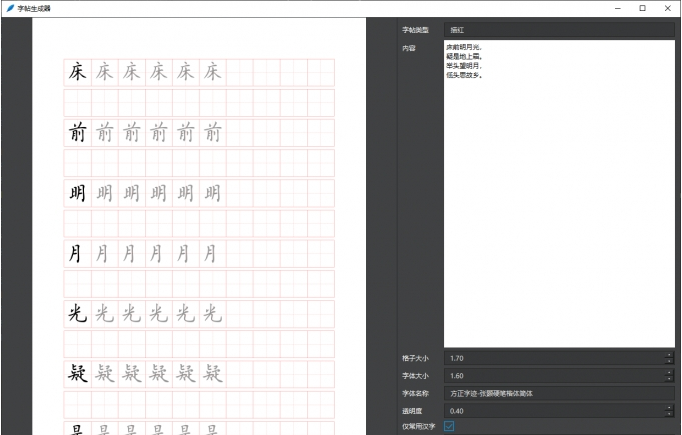Increase 格子大小 with the up arrow
Viewport: 682px width, 435px height.
click(668, 355)
